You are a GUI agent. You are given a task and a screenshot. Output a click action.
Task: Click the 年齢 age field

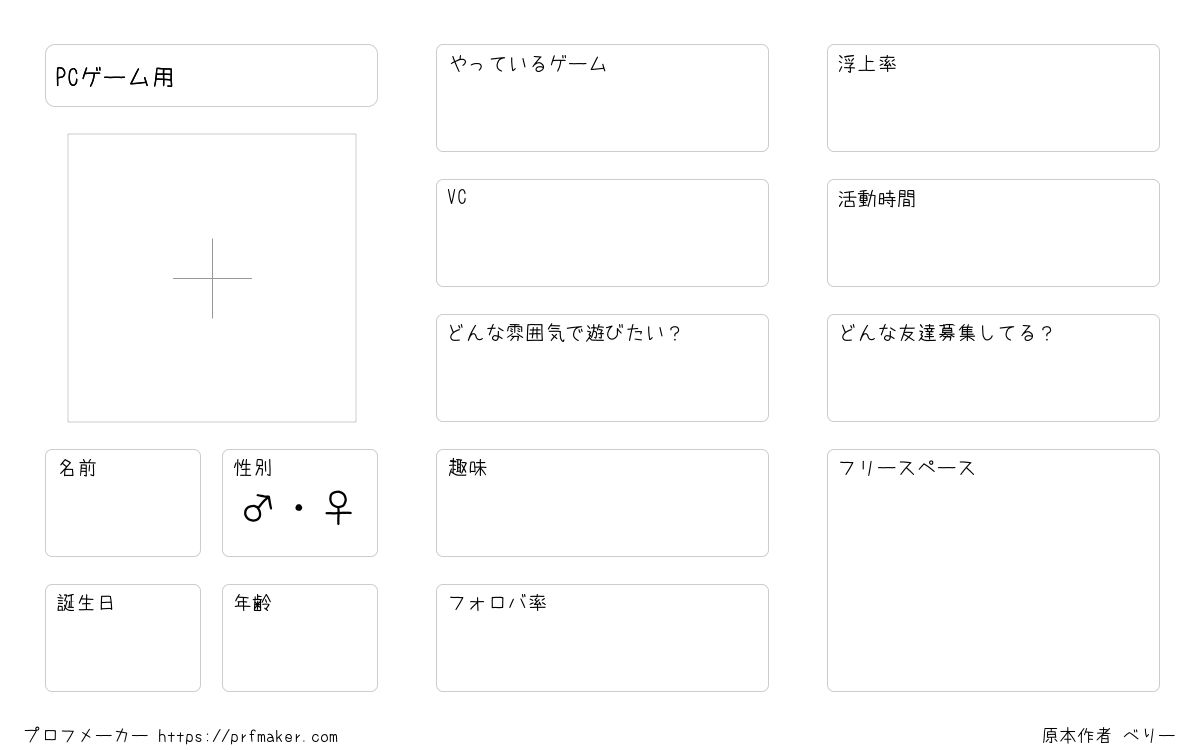[x=300, y=638]
